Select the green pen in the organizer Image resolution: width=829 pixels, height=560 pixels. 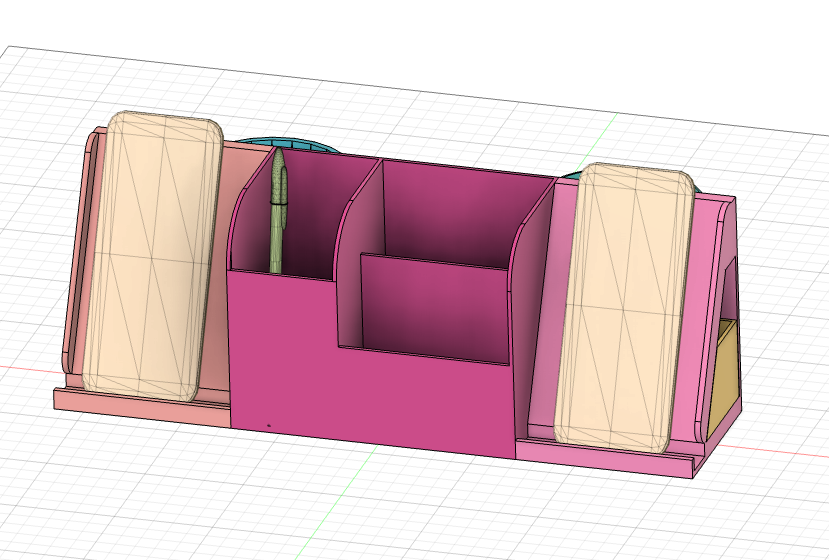[x=278, y=212]
